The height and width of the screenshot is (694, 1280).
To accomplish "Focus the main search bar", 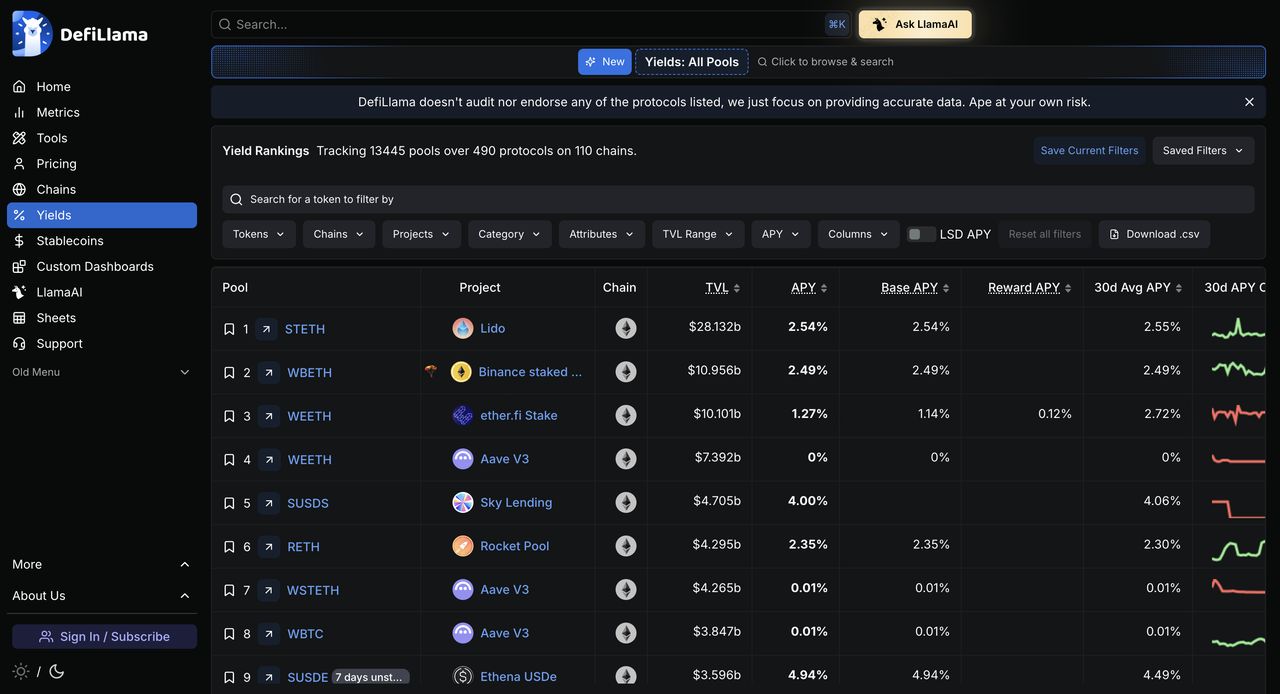I will 531,24.
